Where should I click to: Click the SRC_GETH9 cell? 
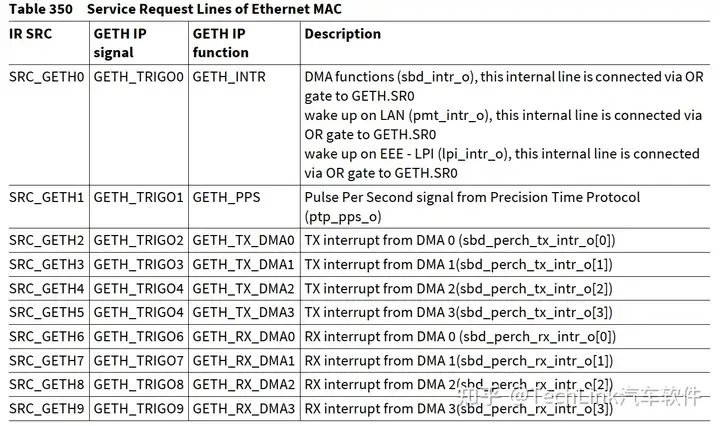(x=47, y=408)
